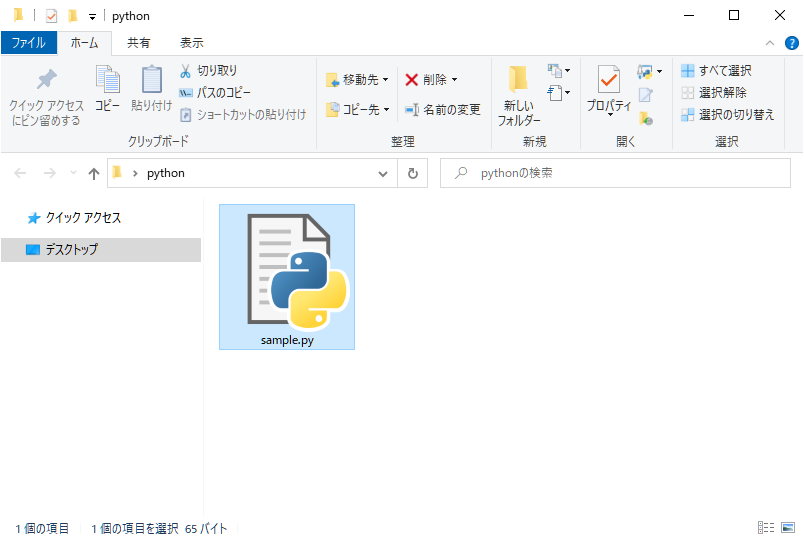The image size is (804, 541).
Task: Switch to large icons view in status bar
Action: [788, 528]
